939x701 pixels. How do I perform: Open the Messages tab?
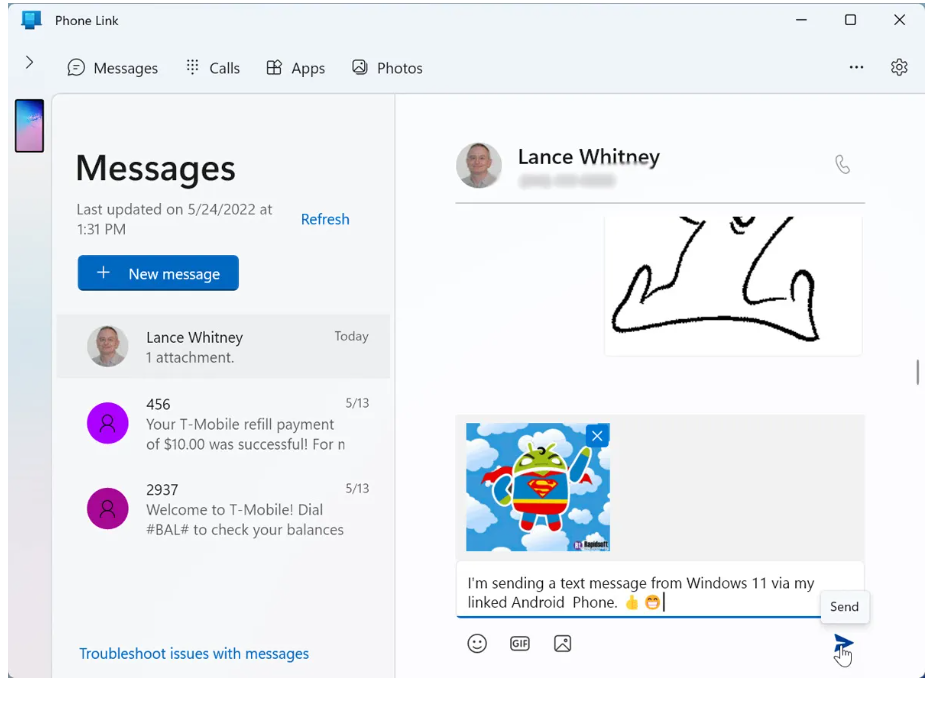point(113,68)
